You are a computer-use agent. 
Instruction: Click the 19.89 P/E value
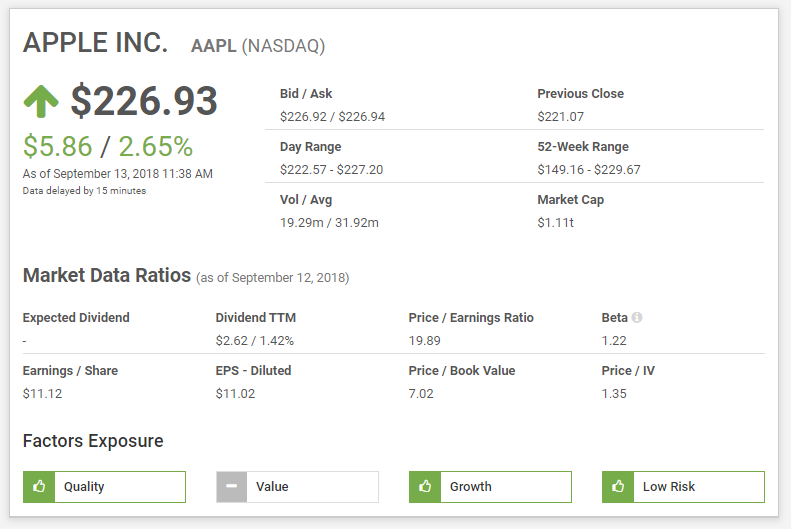point(424,341)
